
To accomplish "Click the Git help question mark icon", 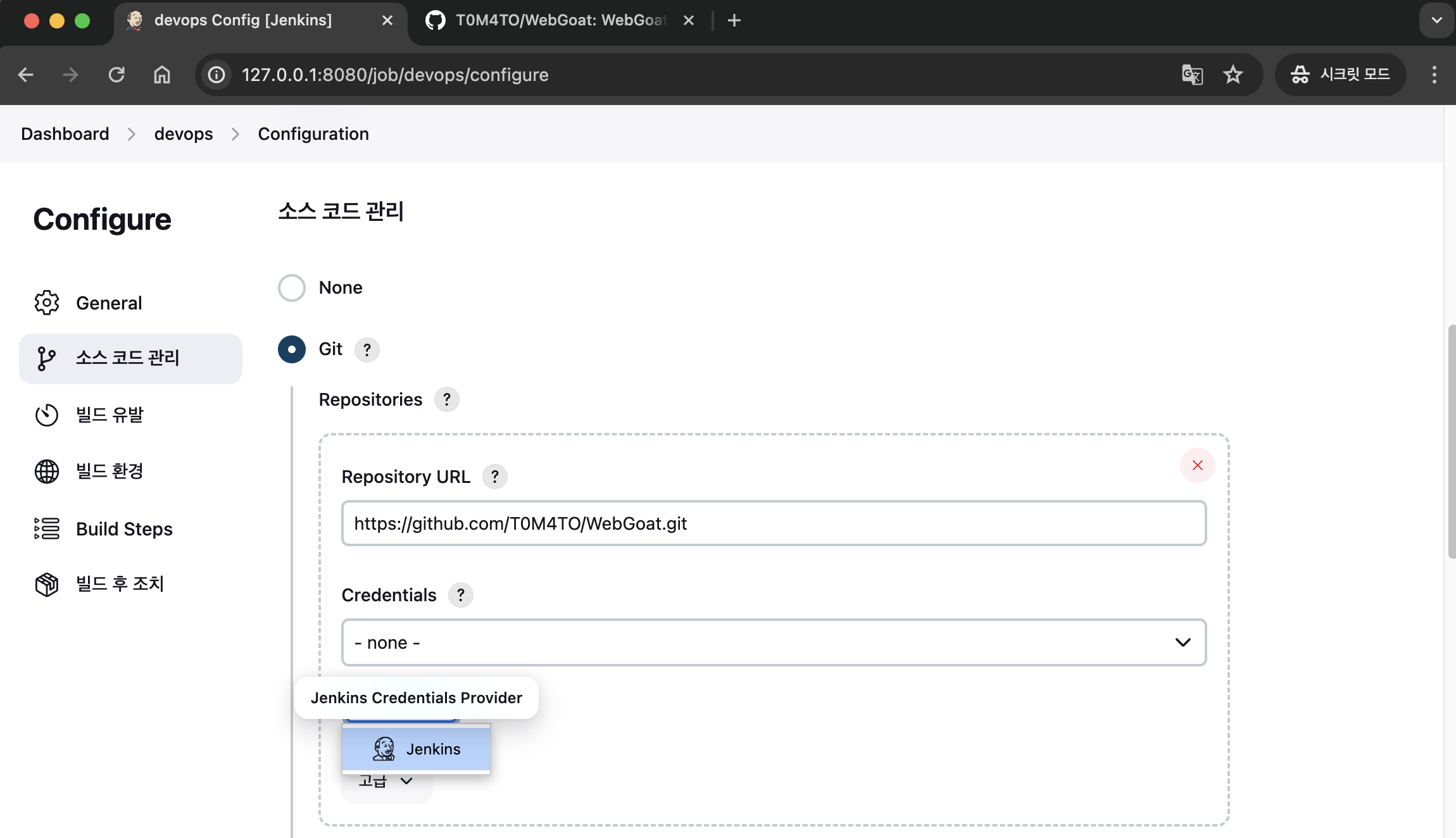I will pyautogui.click(x=367, y=349).
